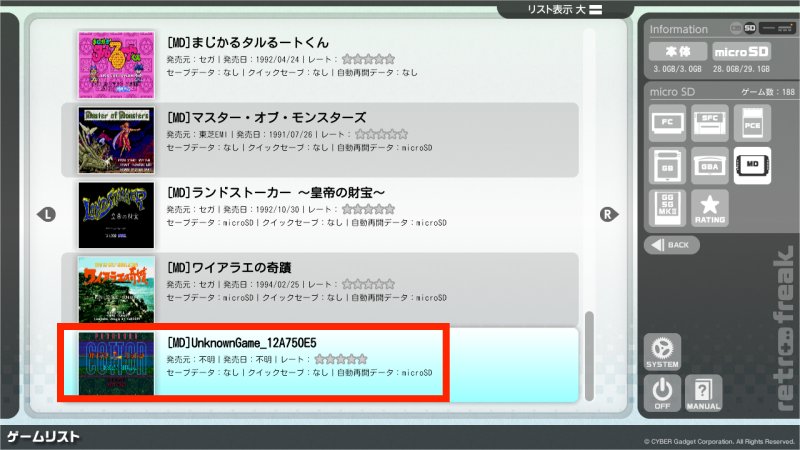Click the 28.0GB/29.1GB capacity text
Viewport: 800px width, 450px height.
pos(741,69)
